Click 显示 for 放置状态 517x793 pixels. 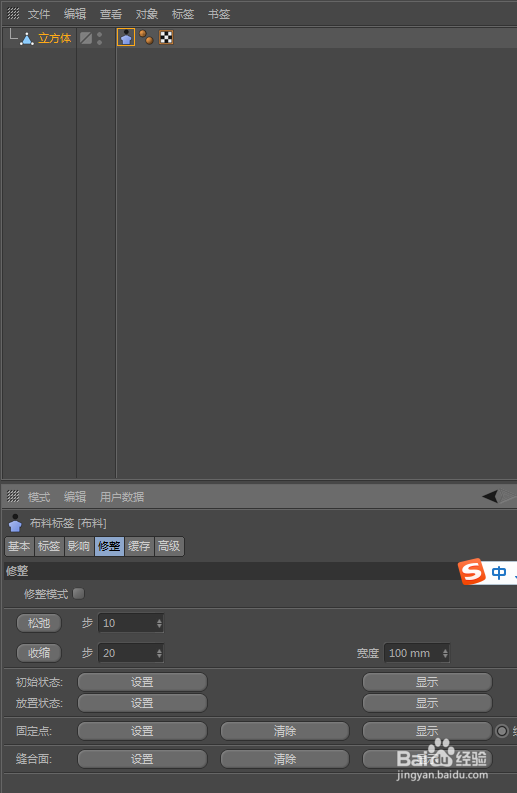click(427, 703)
